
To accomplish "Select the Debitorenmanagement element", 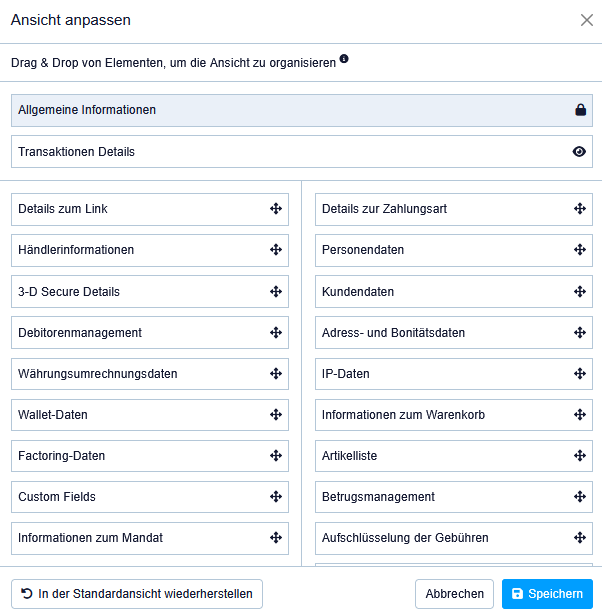I will (150, 333).
